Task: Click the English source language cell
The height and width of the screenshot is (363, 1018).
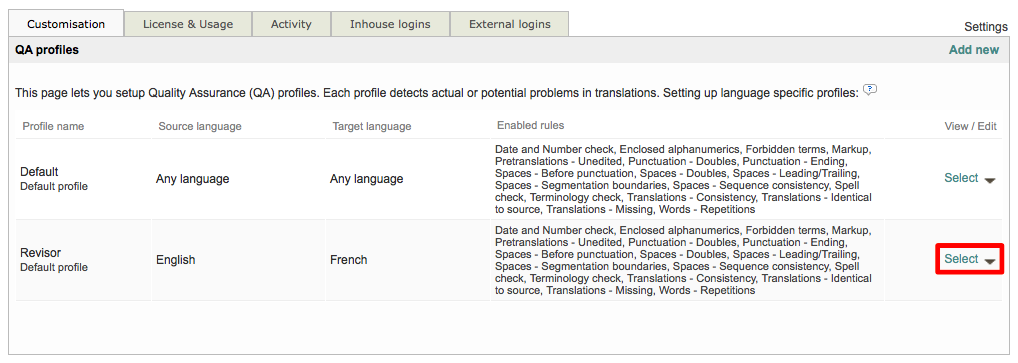Action: 175,260
